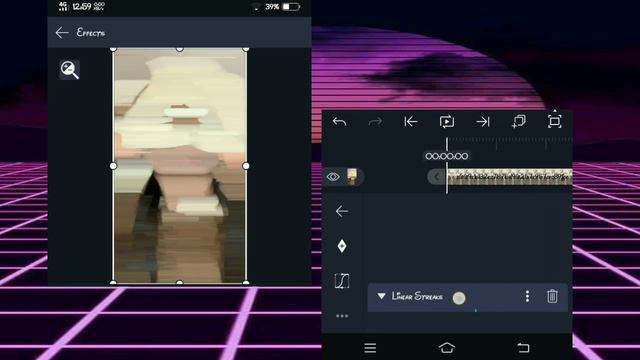This screenshot has height=360, width=640.
Task: Open Android menu navigation button
Action: 370,348
